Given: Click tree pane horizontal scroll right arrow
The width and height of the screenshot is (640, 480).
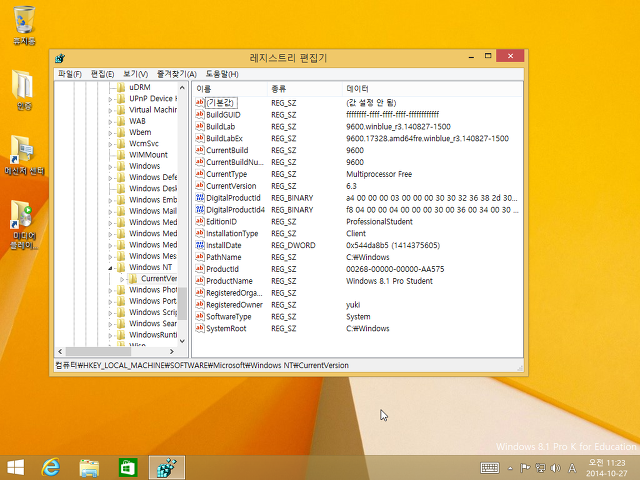Looking at the screenshot, I should (172, 351).
